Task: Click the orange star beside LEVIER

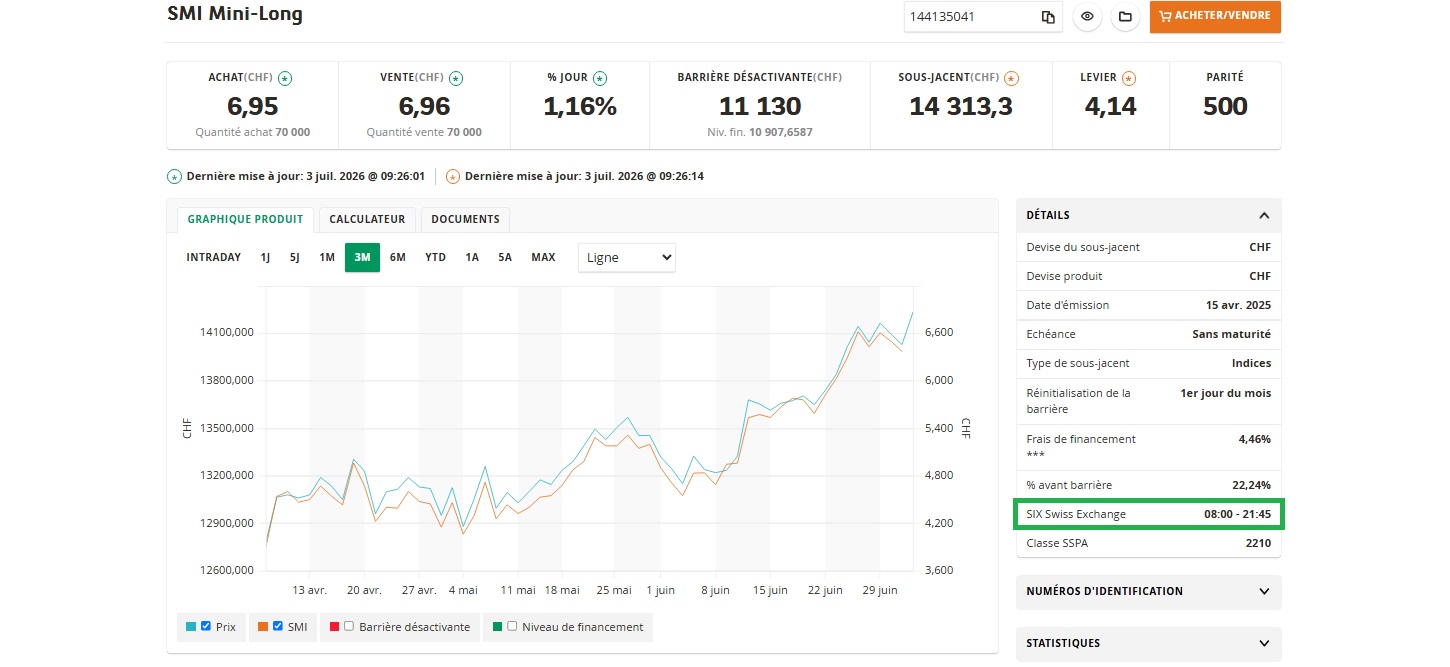Action: point(1129,78)
